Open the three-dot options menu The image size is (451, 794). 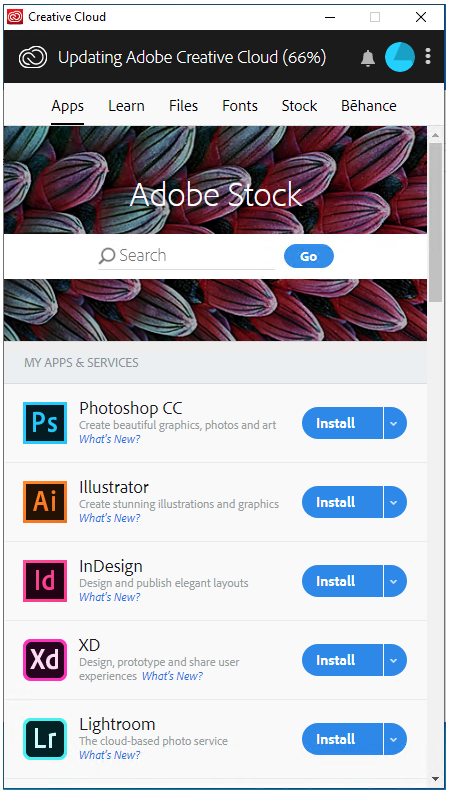click(x=428, y=56)
